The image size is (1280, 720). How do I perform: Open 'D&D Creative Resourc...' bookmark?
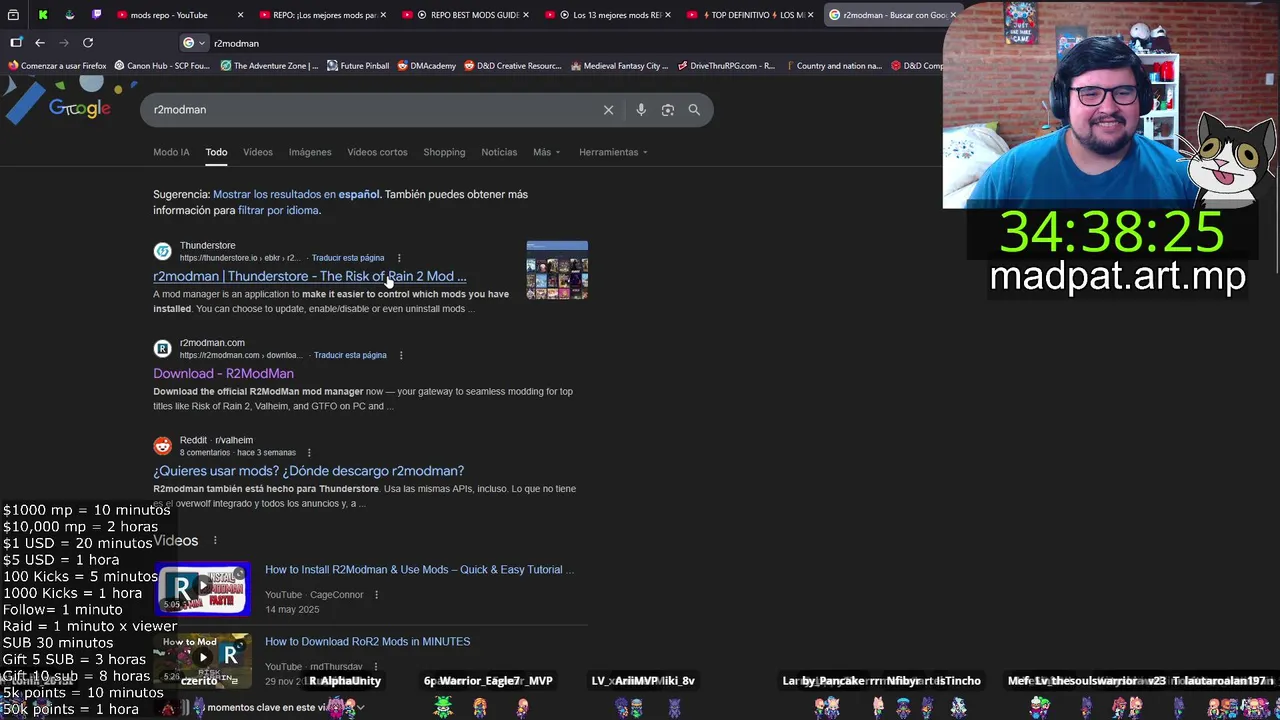[x=512, y=66]
